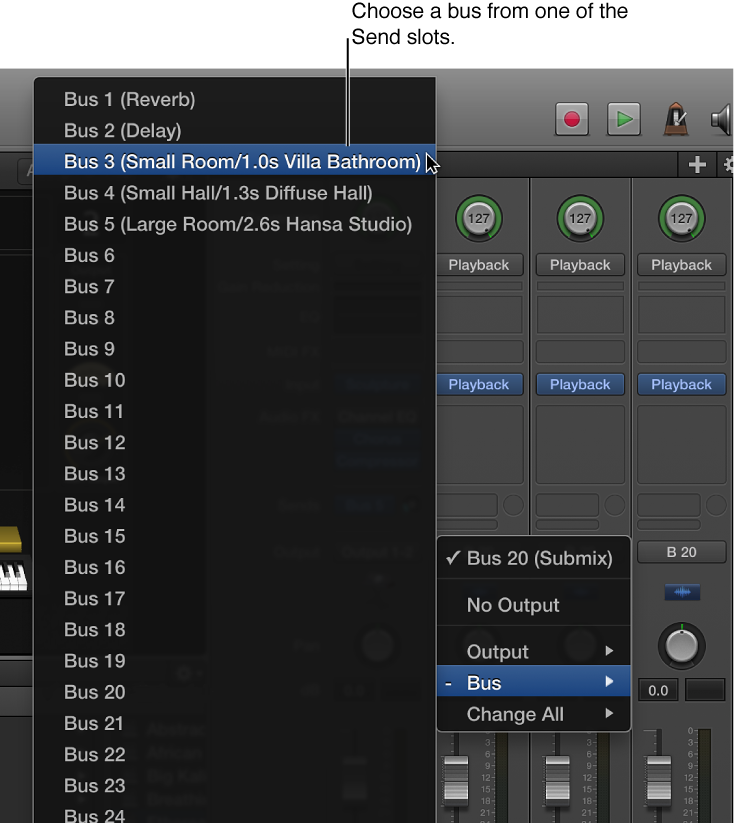Open the metronome

675,118
